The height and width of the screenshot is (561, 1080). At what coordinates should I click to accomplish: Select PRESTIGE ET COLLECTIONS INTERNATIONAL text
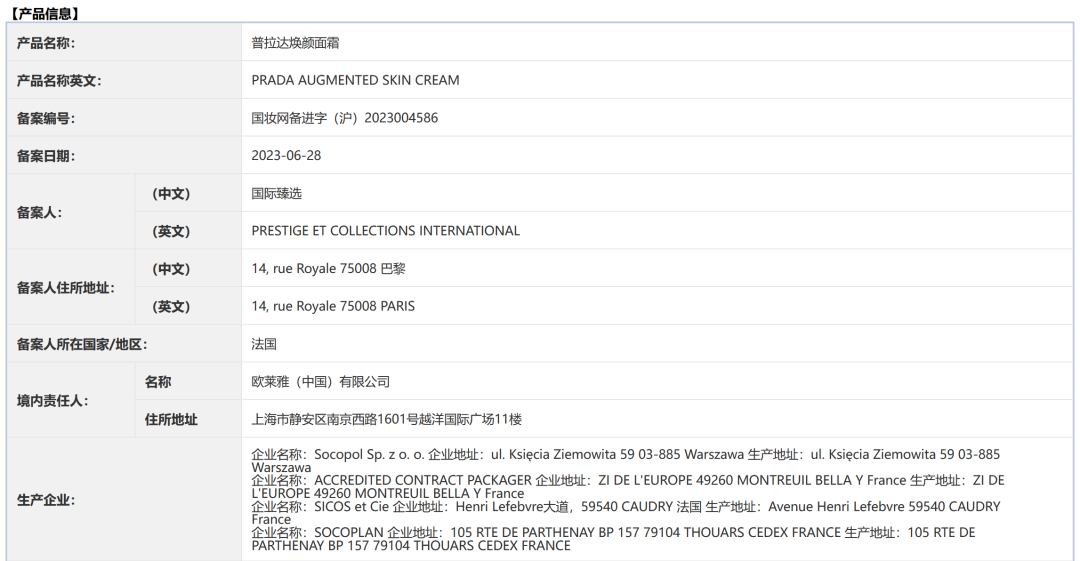385,231
